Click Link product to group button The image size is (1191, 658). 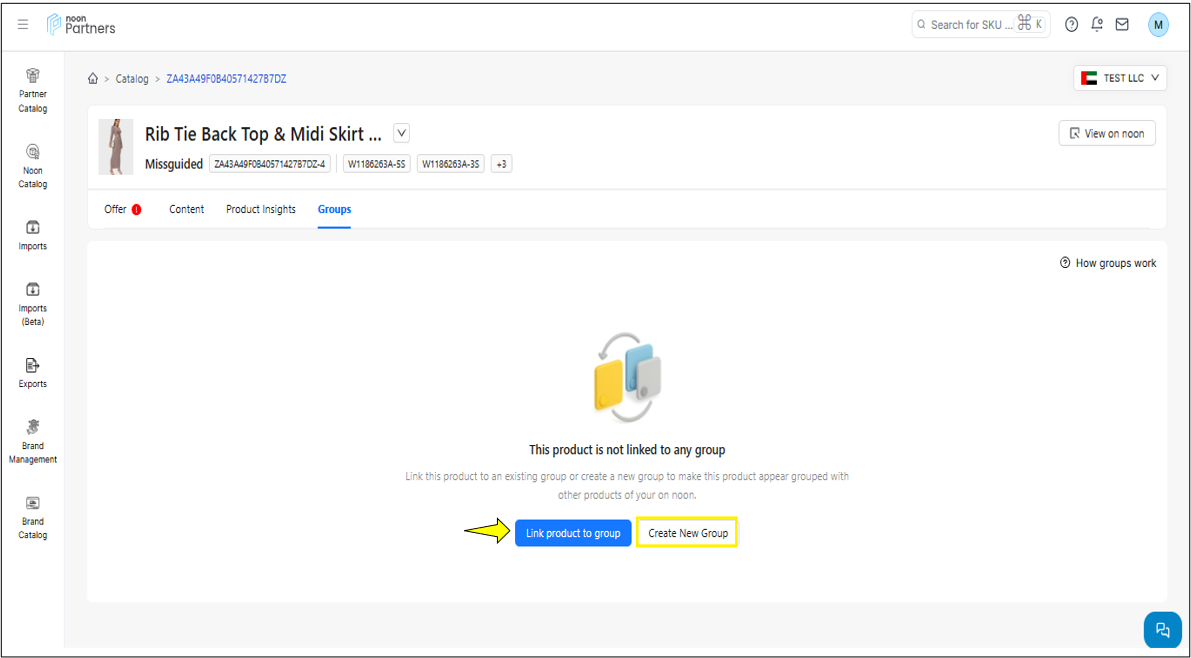[573, 533]
